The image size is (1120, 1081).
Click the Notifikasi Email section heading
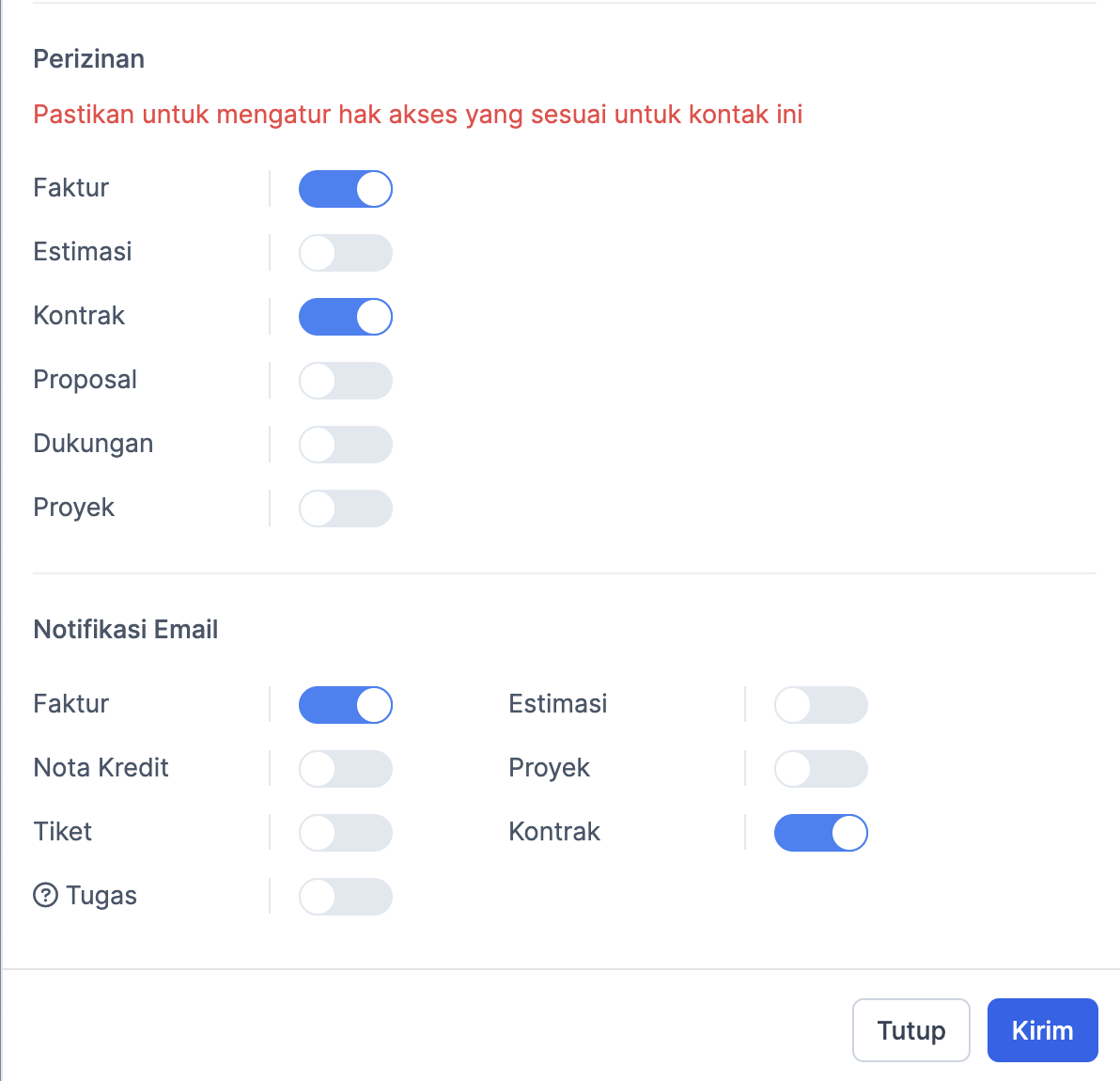coord(126,630)
